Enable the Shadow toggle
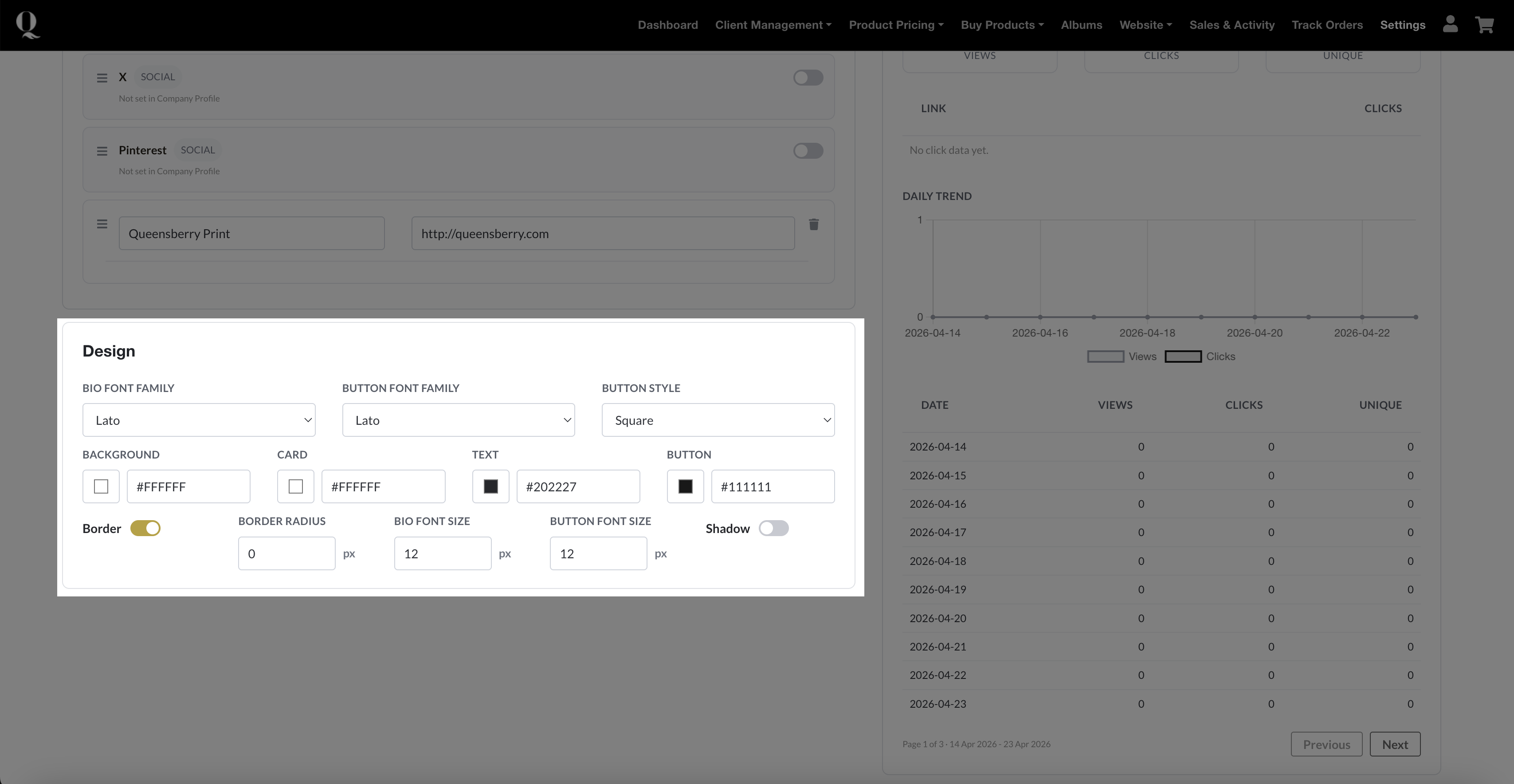 pos(773,528)
